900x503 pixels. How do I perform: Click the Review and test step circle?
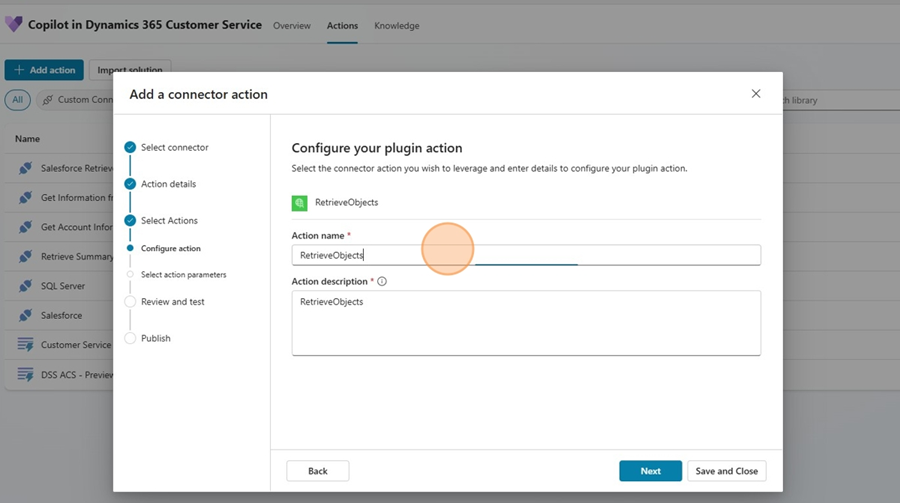pos(130,301)
